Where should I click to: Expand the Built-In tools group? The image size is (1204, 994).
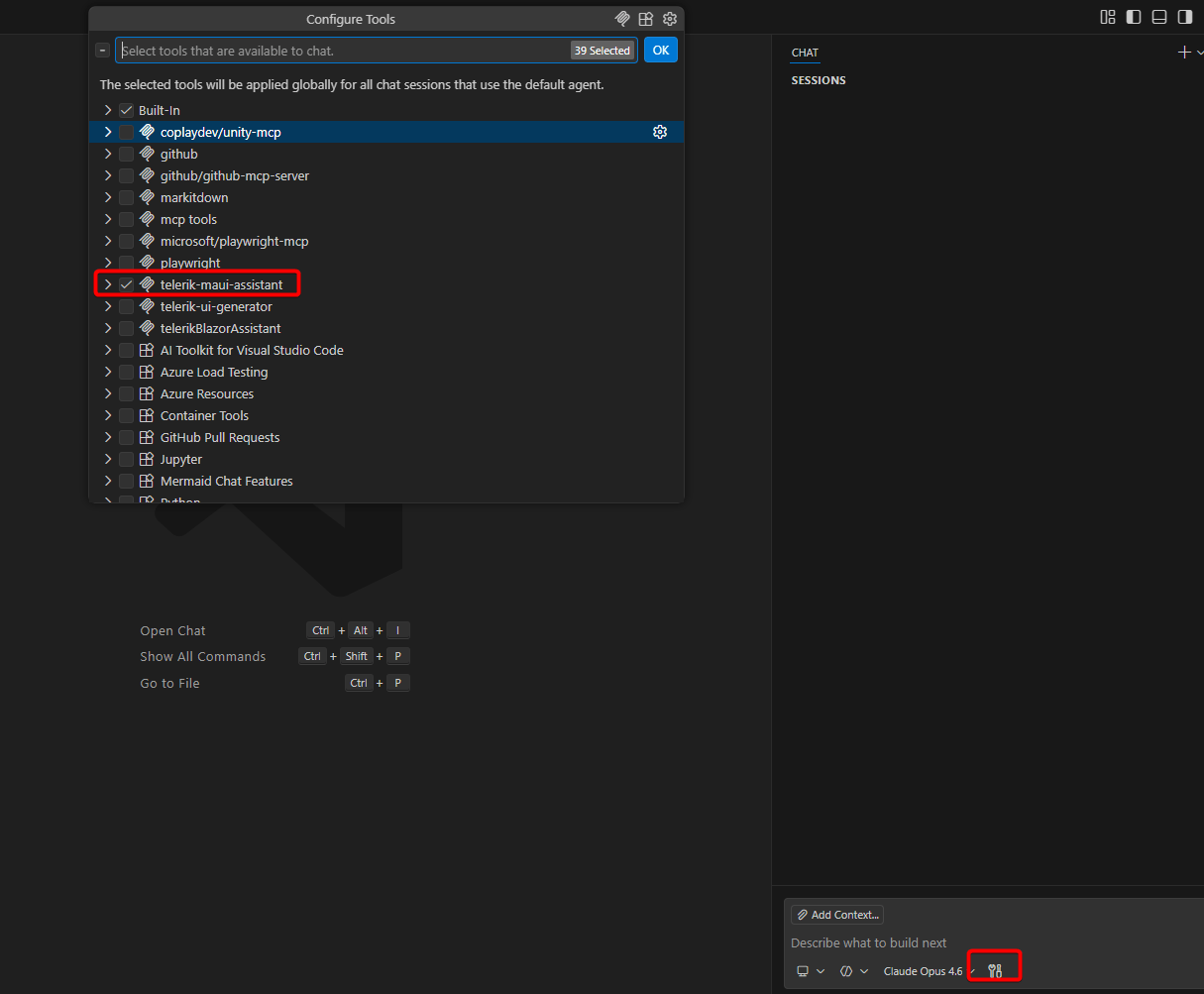coord(108,110)
